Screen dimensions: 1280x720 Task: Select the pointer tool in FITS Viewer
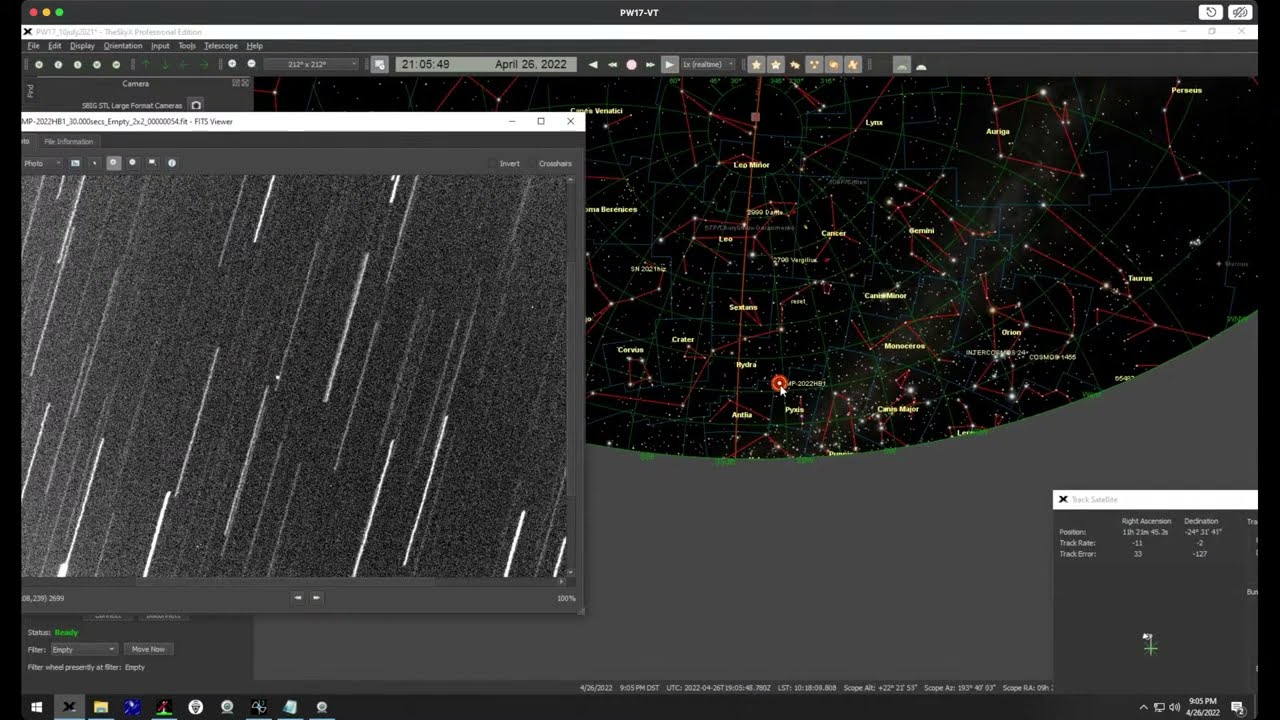[x=94, y=163]
